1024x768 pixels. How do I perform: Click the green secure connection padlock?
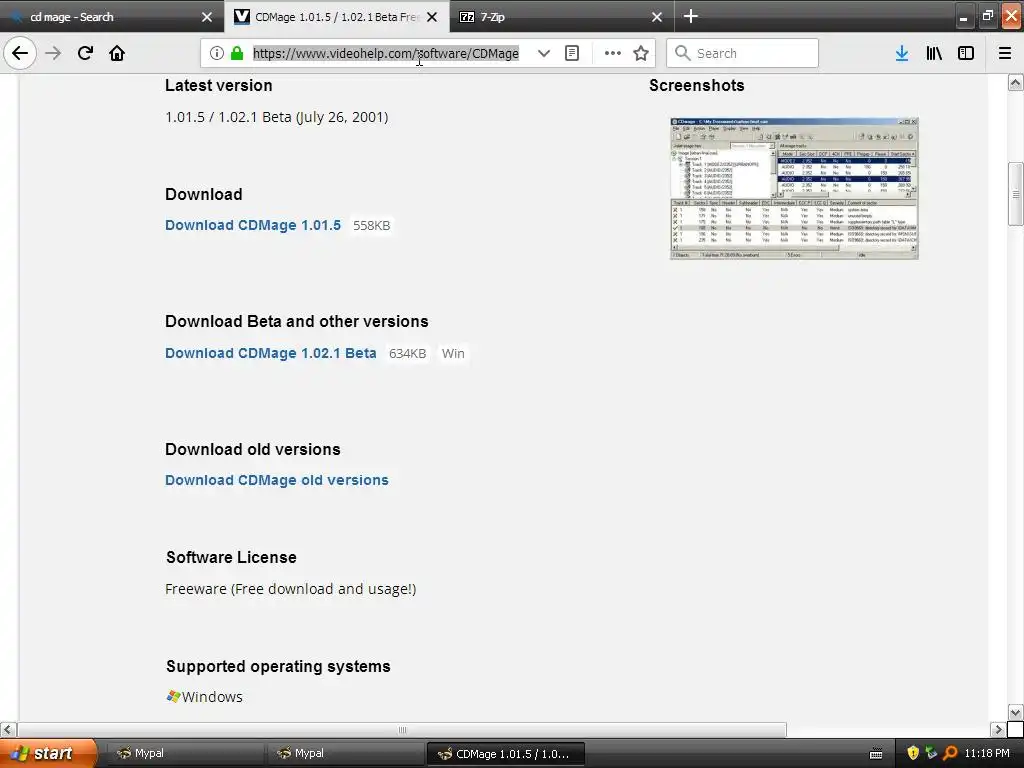(237, 53)
